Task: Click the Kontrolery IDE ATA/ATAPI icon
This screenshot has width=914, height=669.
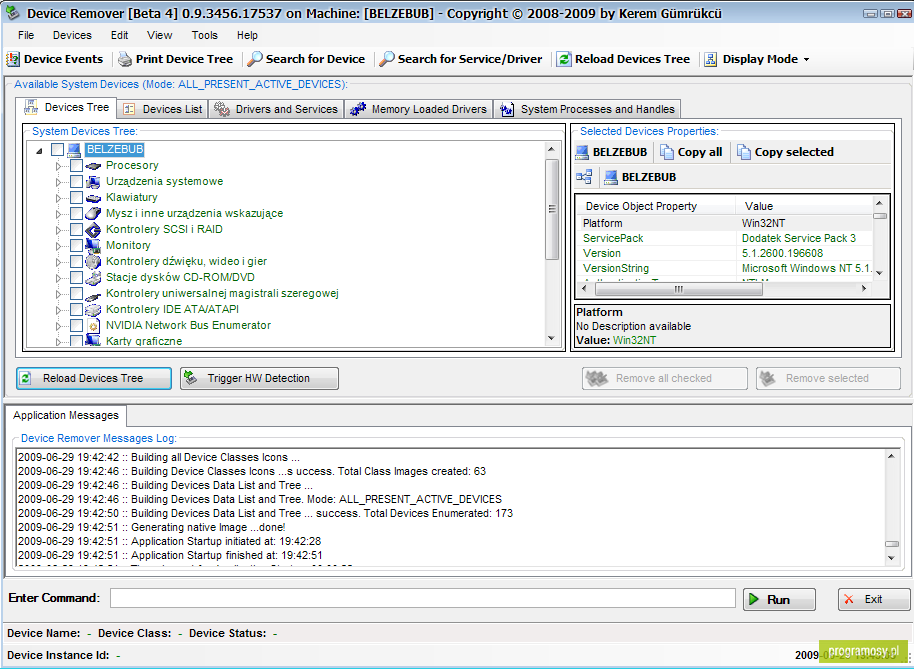Action: 93,309
